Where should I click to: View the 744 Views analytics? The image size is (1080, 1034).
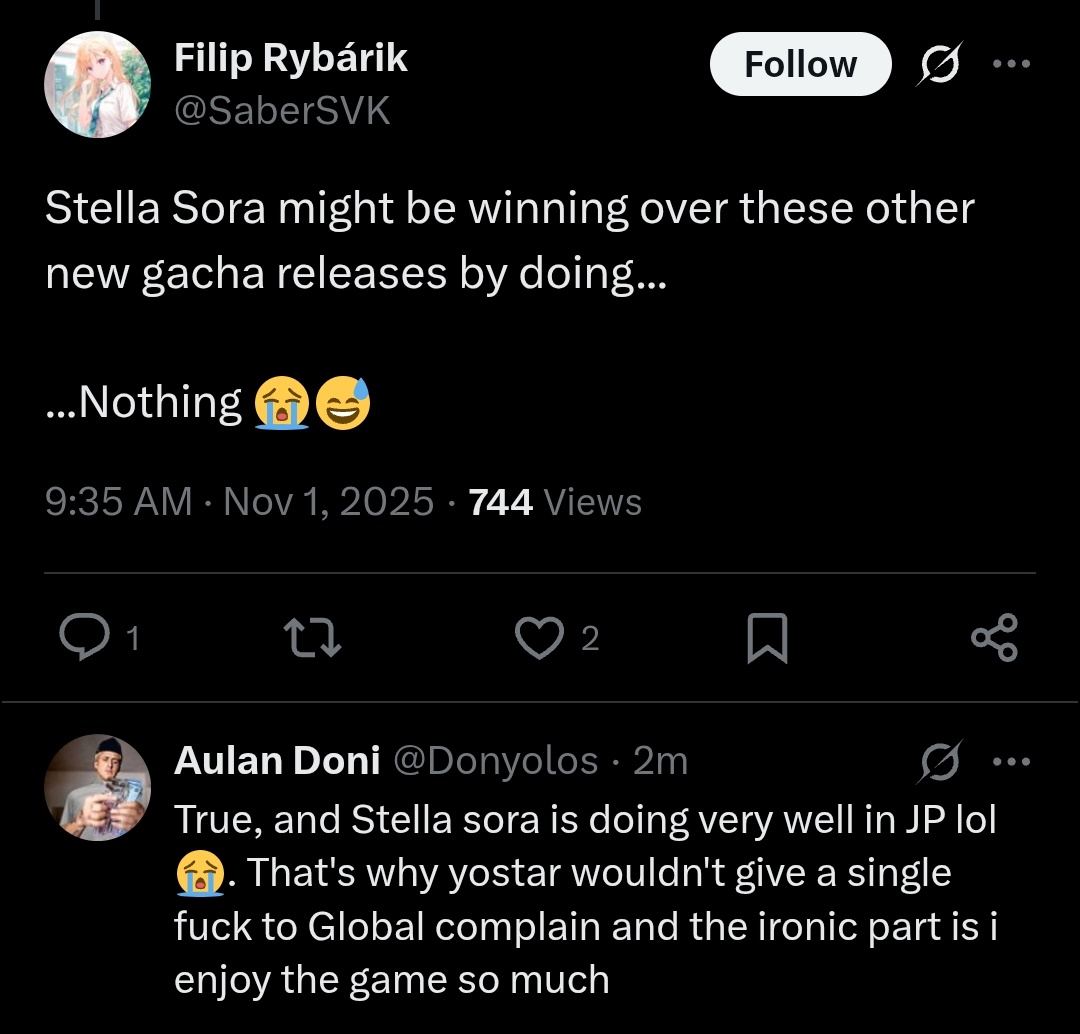[555, 501]
